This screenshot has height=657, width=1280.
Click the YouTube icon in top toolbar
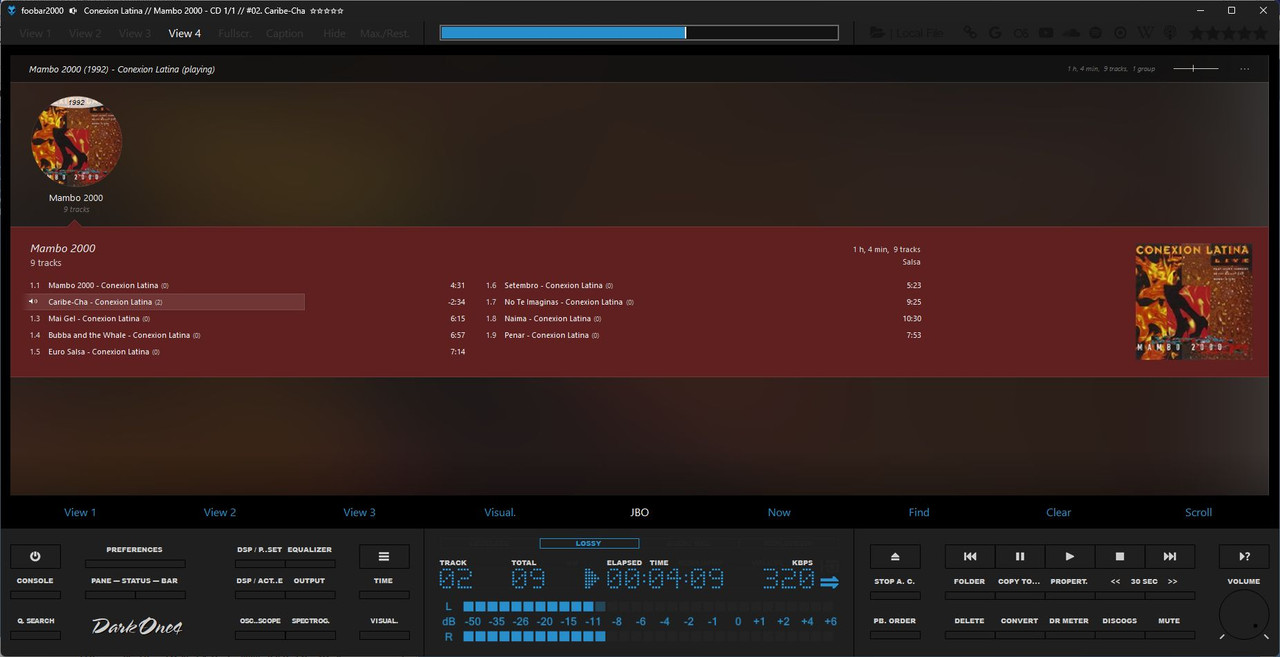coord(1046,33)
